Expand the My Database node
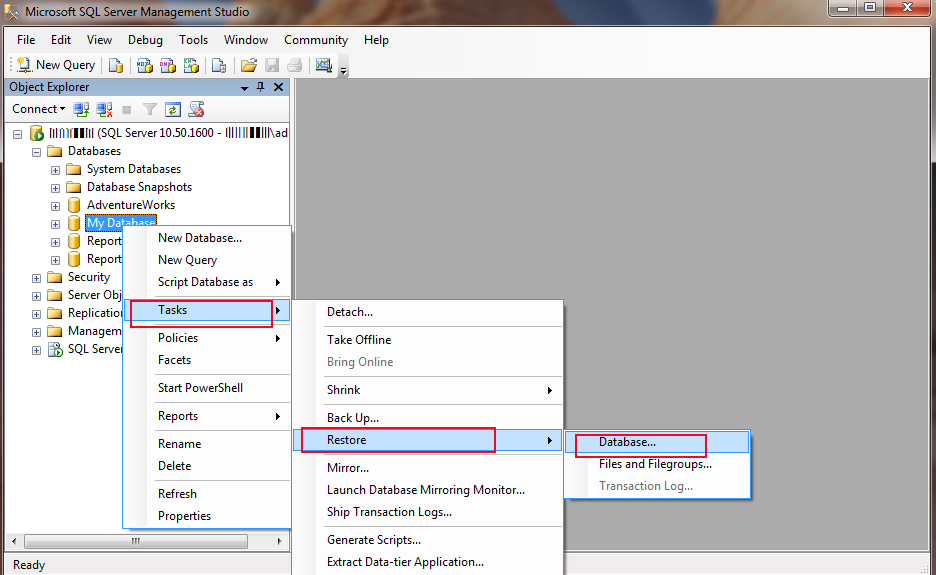The height and width of the screenshot is (575, 936). pos(55,225)
